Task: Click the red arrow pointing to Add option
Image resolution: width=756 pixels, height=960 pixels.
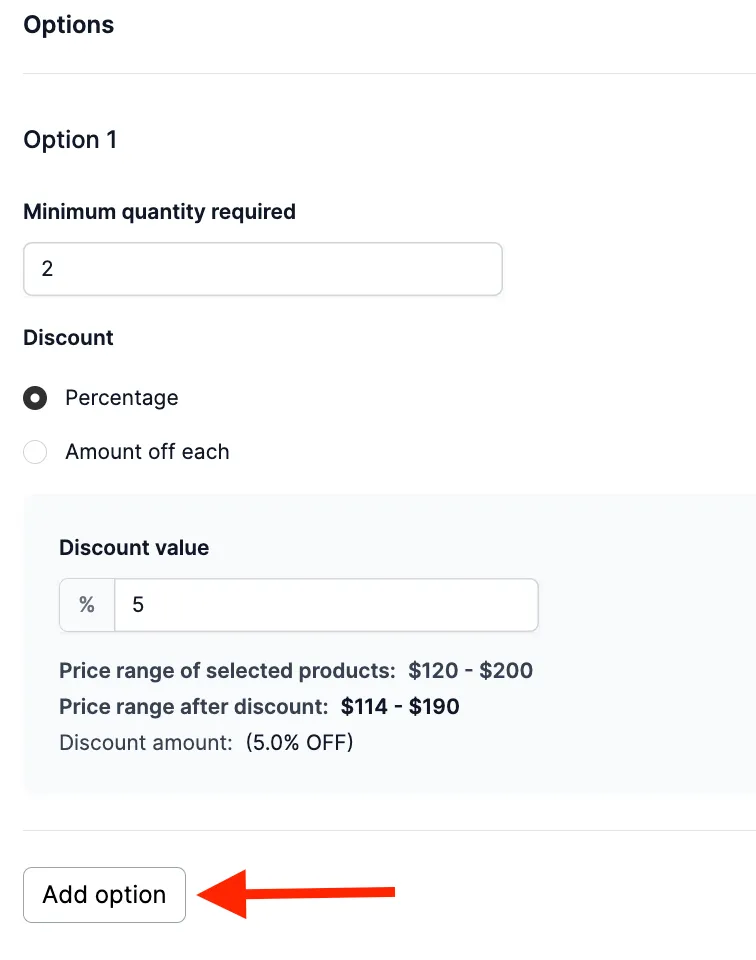Action: 296,894
